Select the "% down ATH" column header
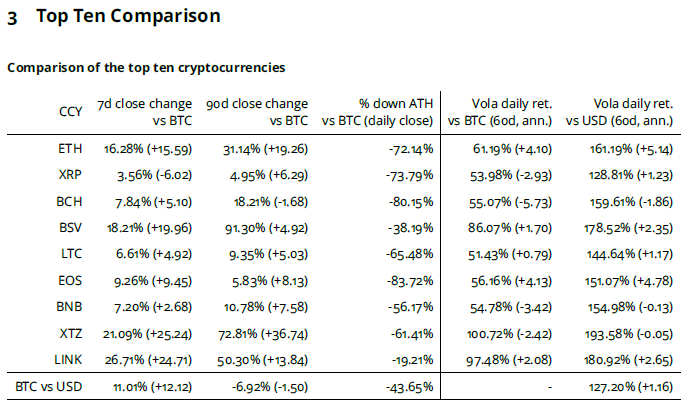 [378, 111]
